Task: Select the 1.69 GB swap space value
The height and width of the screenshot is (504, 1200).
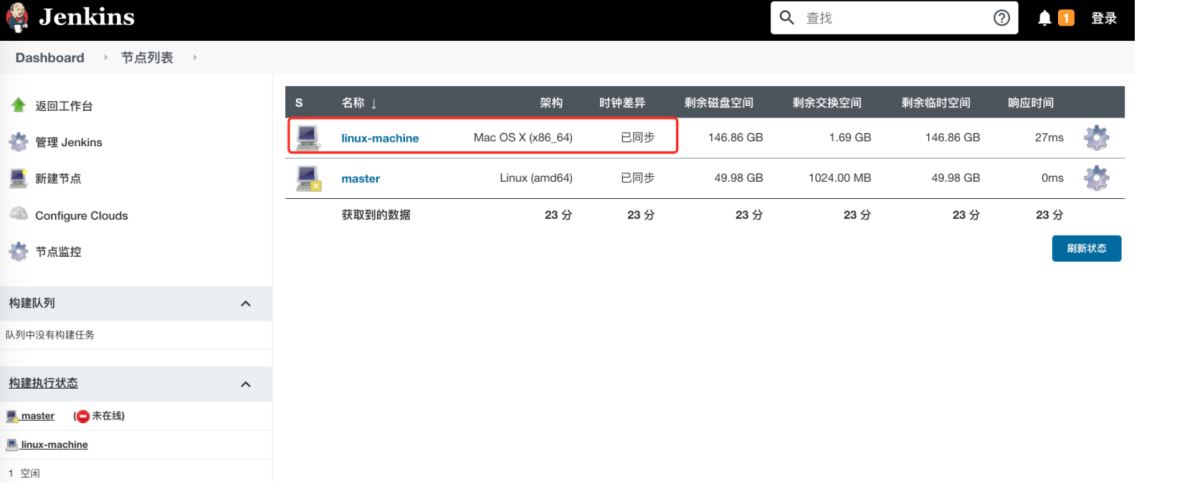Action: tap(850, 137)
